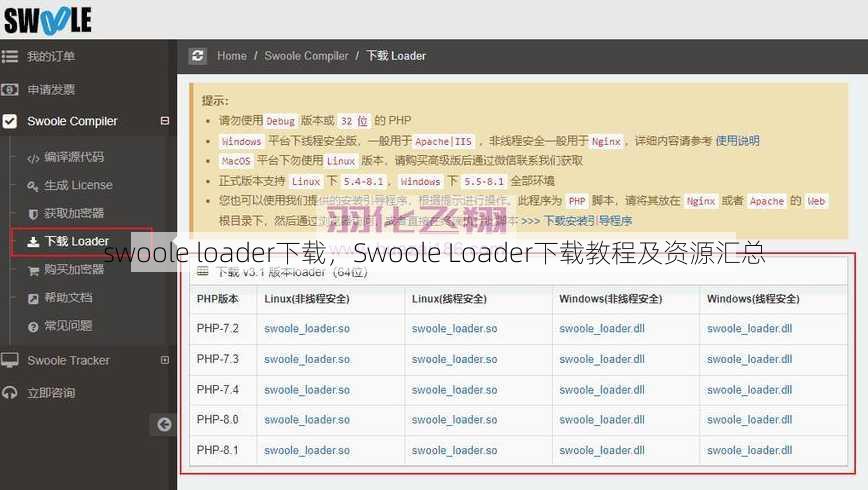The image size is (868, 490).
Task: Click the key icon beside 生成 License
Action: 33,186
